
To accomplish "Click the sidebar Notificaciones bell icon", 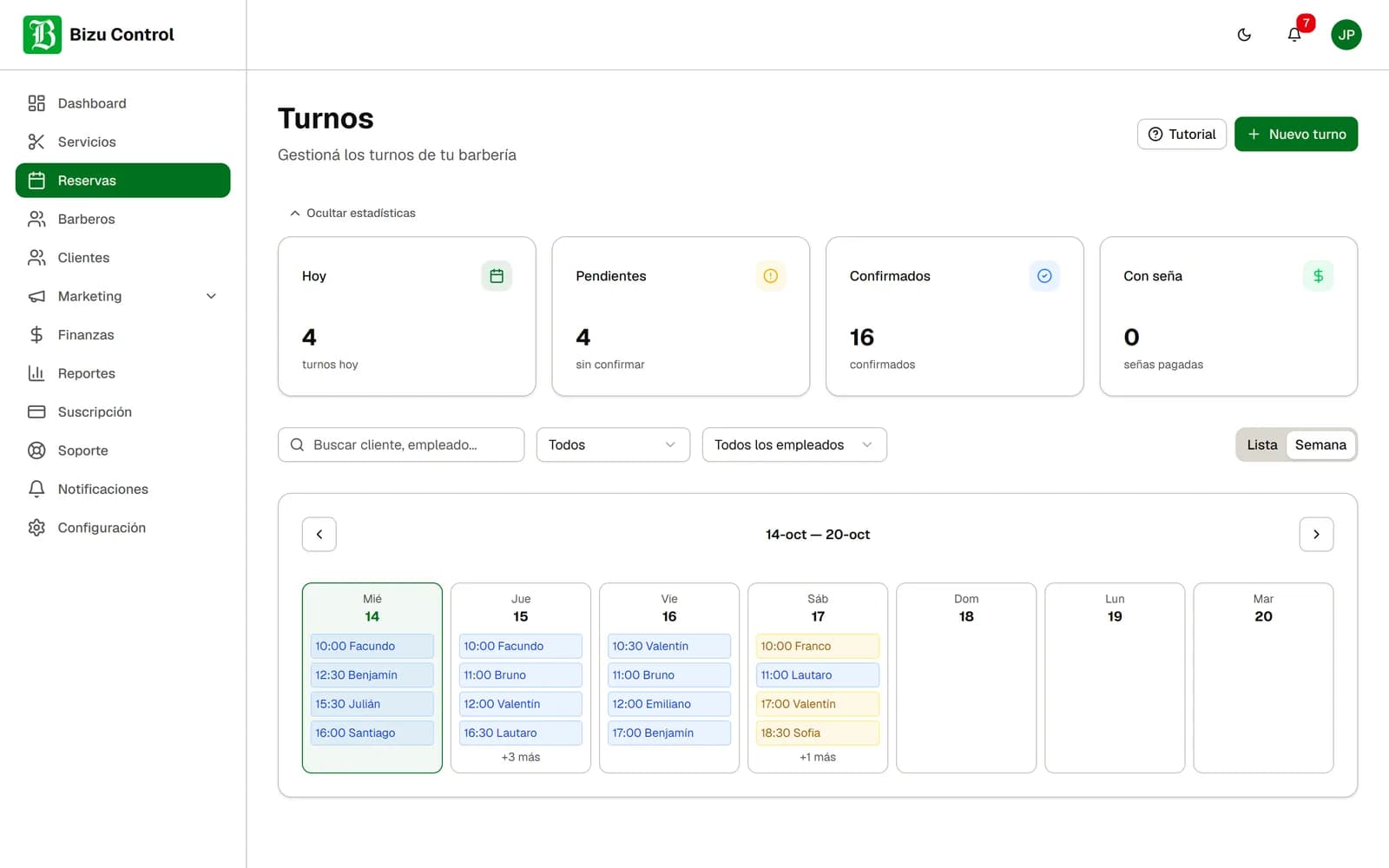I will (36, 490).
